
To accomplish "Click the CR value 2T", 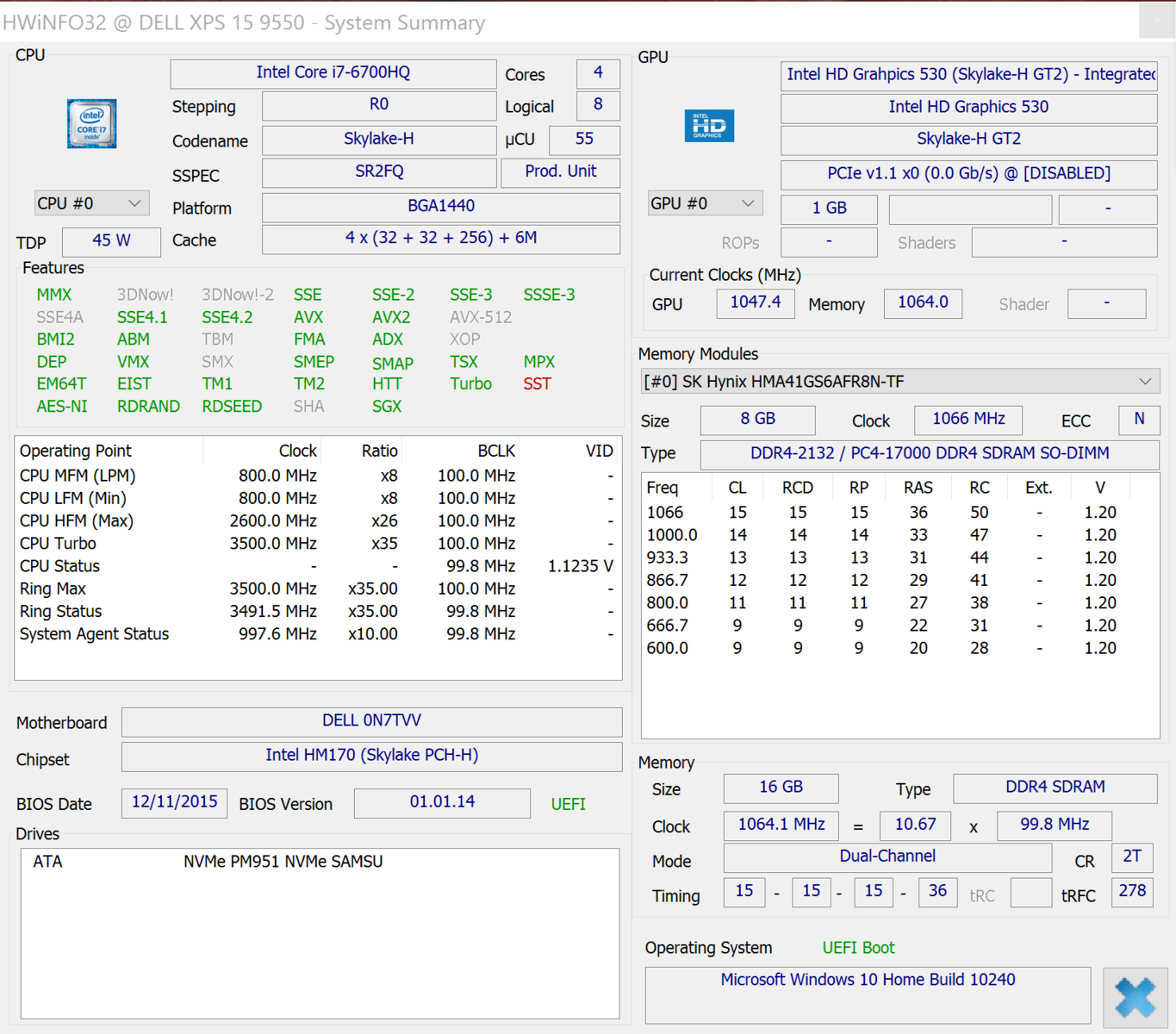I will (1132, 857).
